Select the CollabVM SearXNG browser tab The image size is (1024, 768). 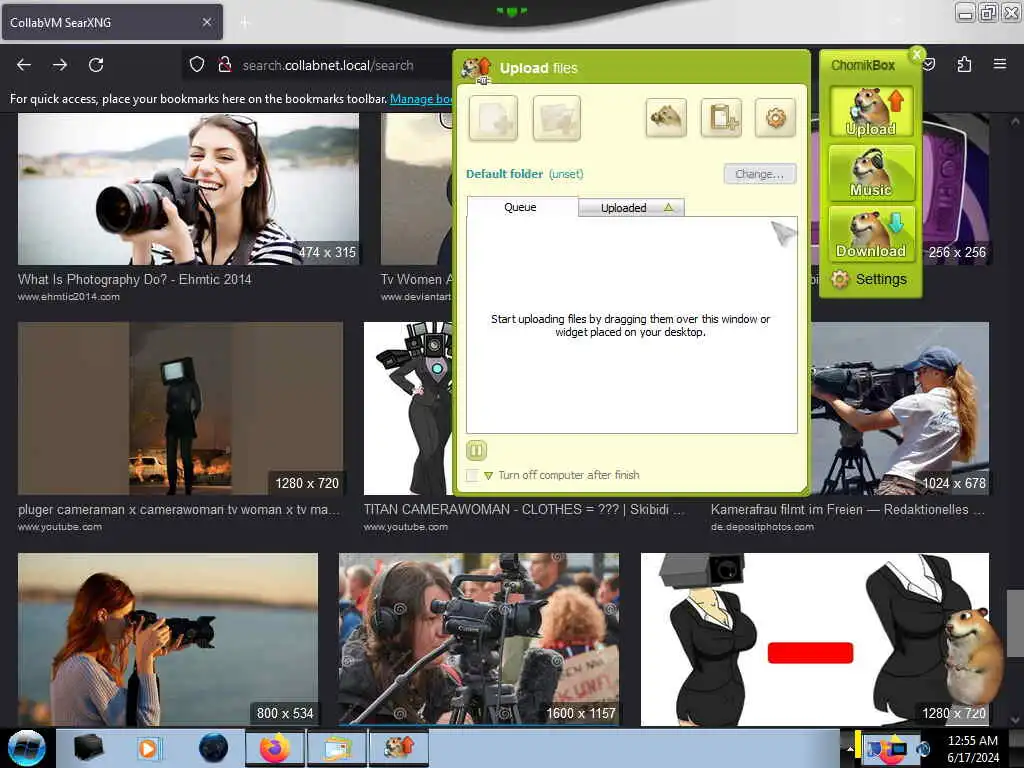tap(112, 22)
